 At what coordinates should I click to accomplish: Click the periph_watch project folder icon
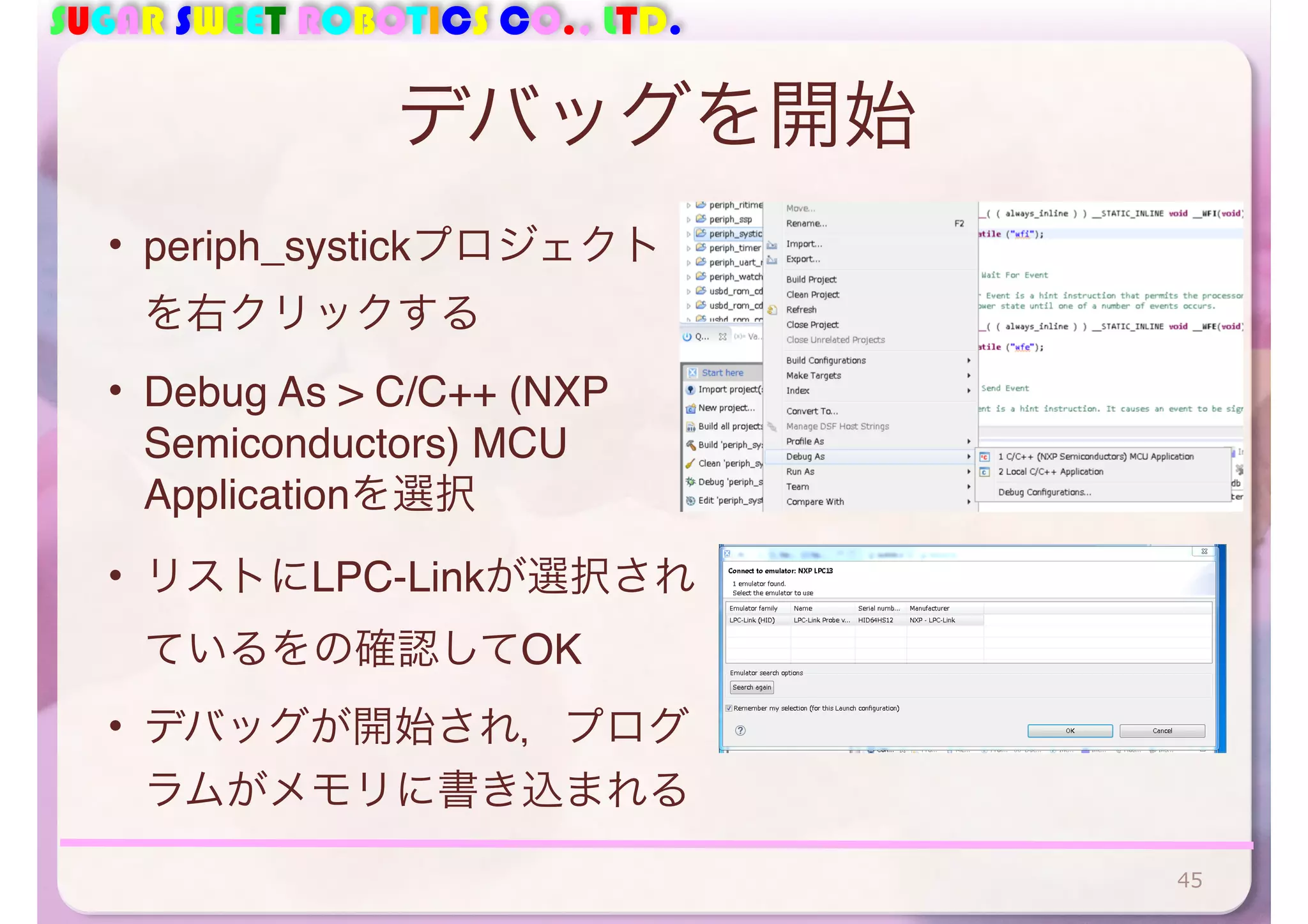701,276
